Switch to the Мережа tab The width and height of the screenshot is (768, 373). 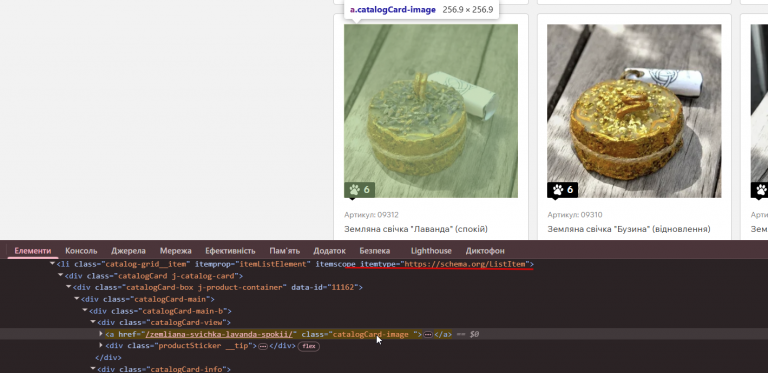(175, 251)
